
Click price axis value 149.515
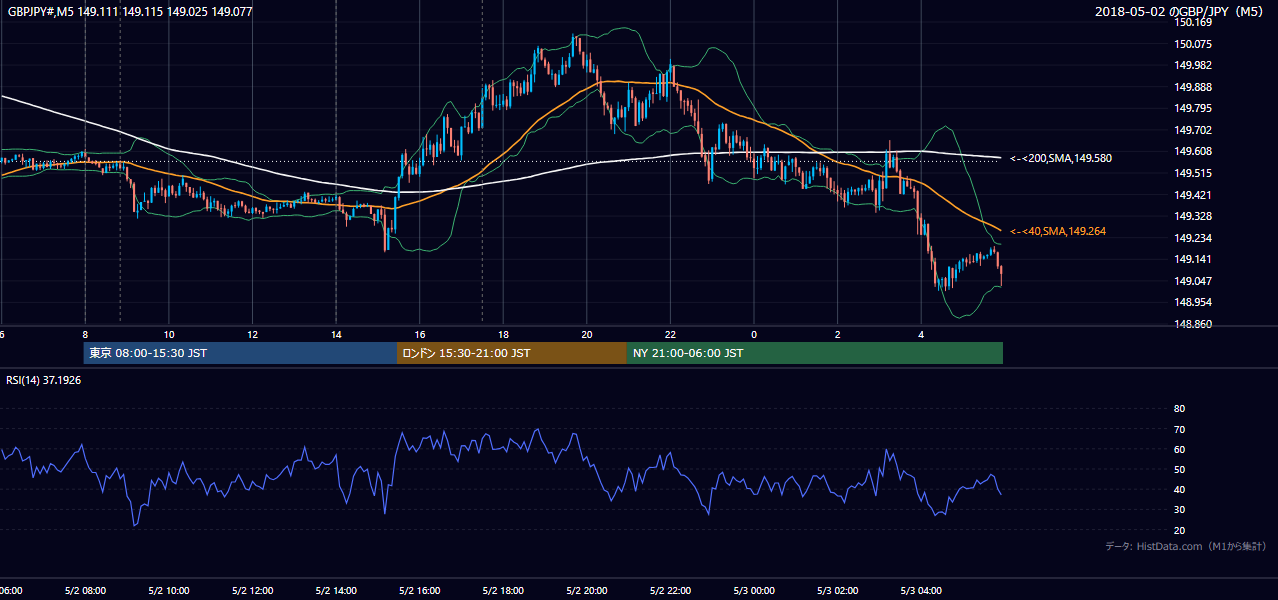[1194, 173]
